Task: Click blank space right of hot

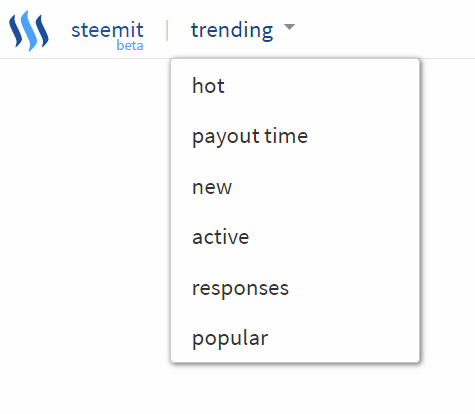Action: pos(322,86)
